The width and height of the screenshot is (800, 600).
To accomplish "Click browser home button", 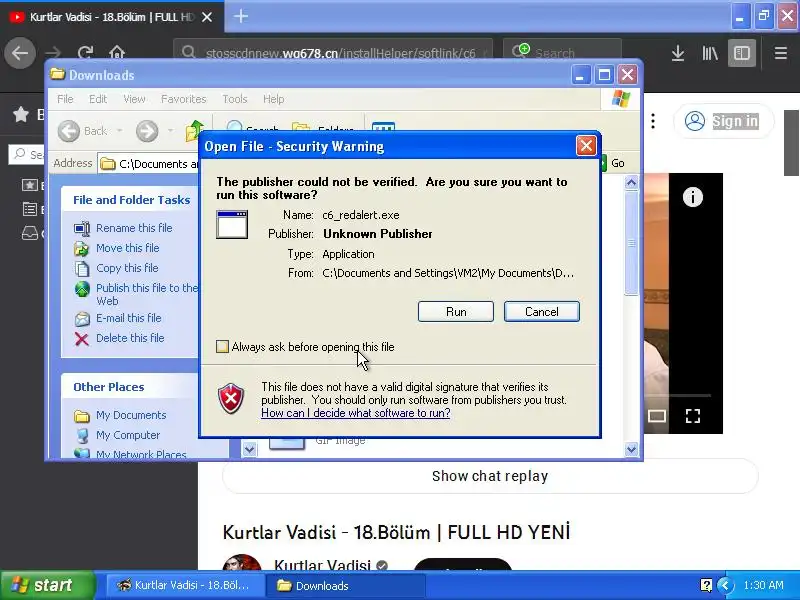I will tap(117, 53).
